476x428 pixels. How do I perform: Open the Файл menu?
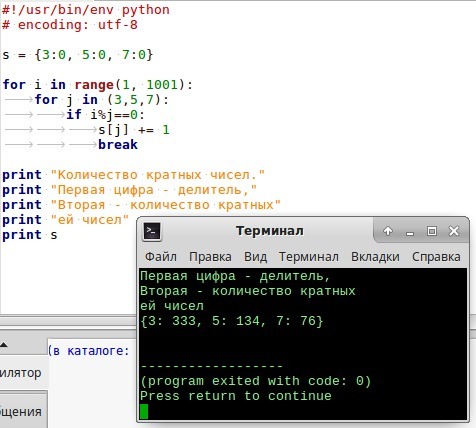point(161,257)
